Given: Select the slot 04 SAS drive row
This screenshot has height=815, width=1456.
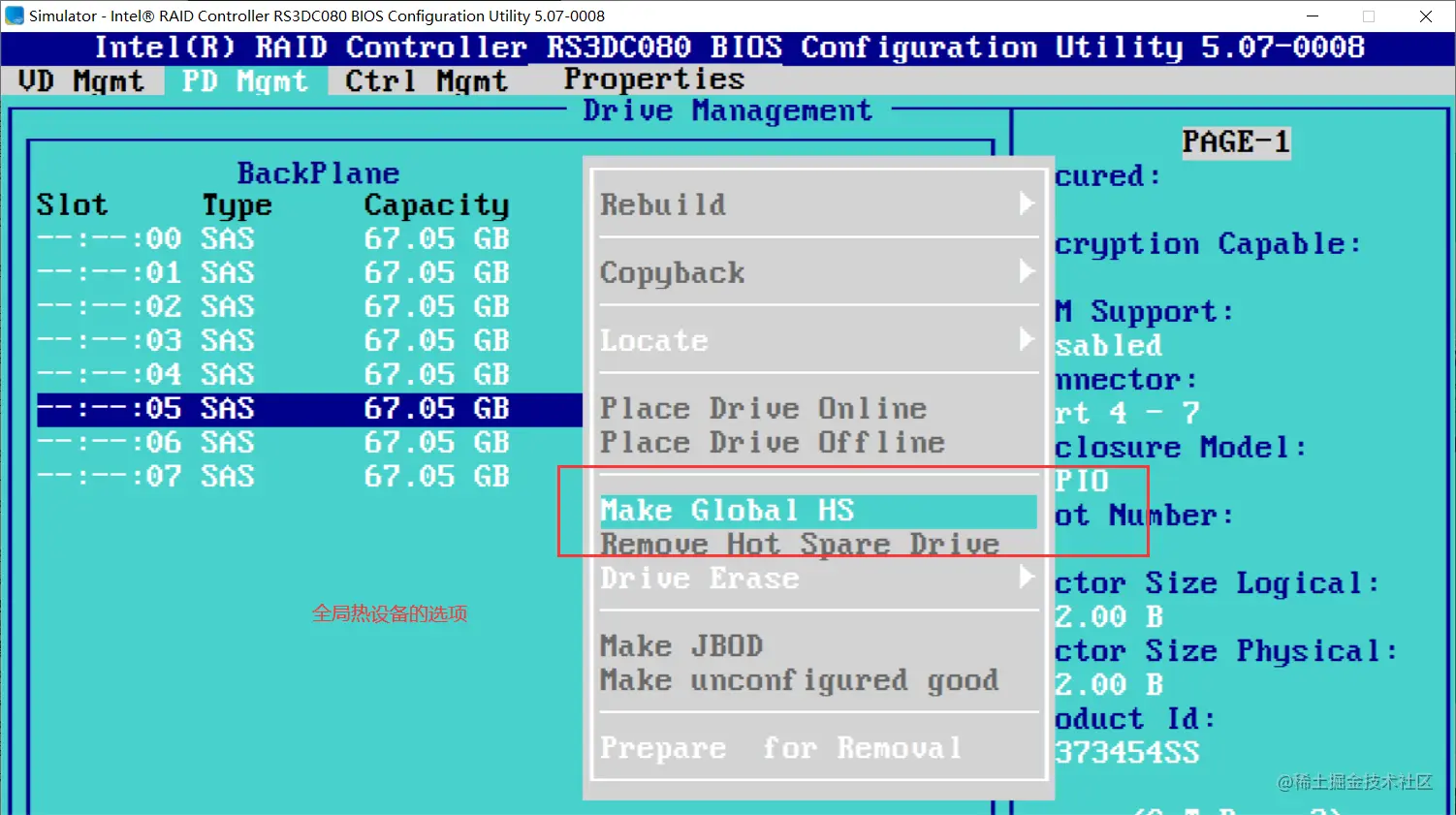Looking at the screenshot, I should click(x=273, y=374).
